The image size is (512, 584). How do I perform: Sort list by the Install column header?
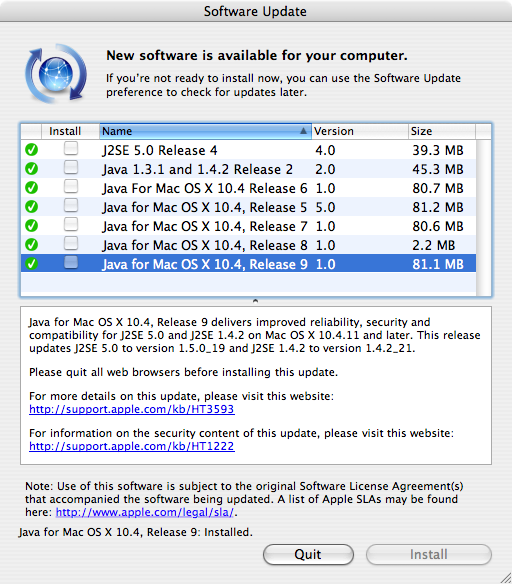(x=70, y=131)
